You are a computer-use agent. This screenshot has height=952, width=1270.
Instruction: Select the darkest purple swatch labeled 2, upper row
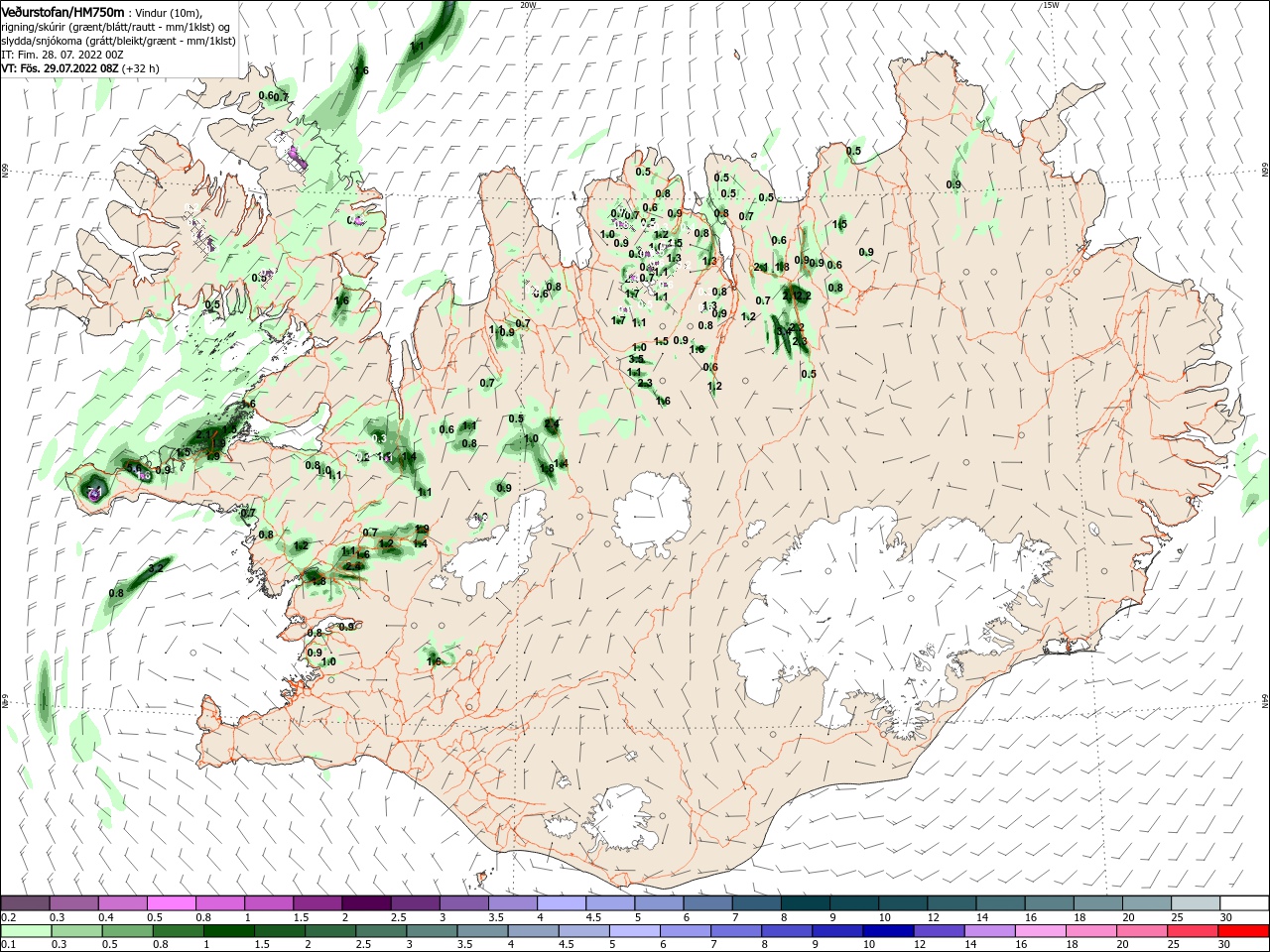coord(365,903)
